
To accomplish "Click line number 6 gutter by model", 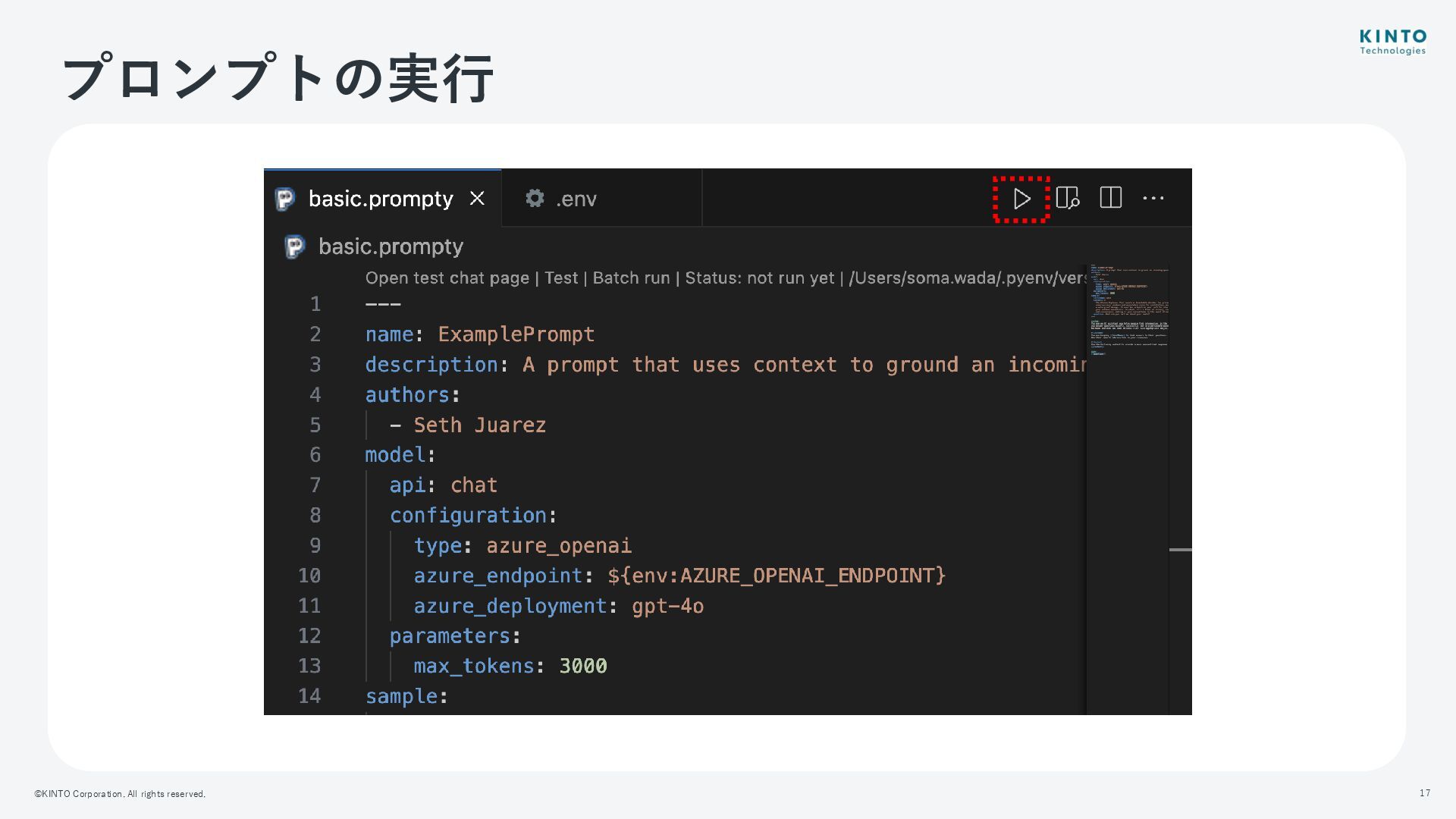I will pos(315,455).
